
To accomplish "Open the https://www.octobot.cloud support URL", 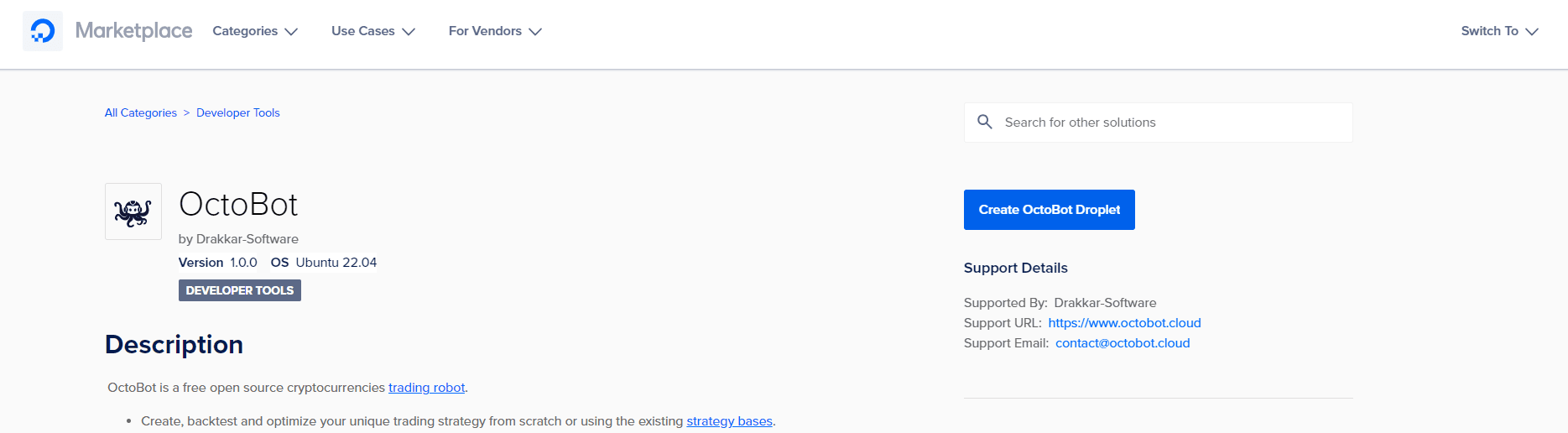I will (x=1124, y=323).
